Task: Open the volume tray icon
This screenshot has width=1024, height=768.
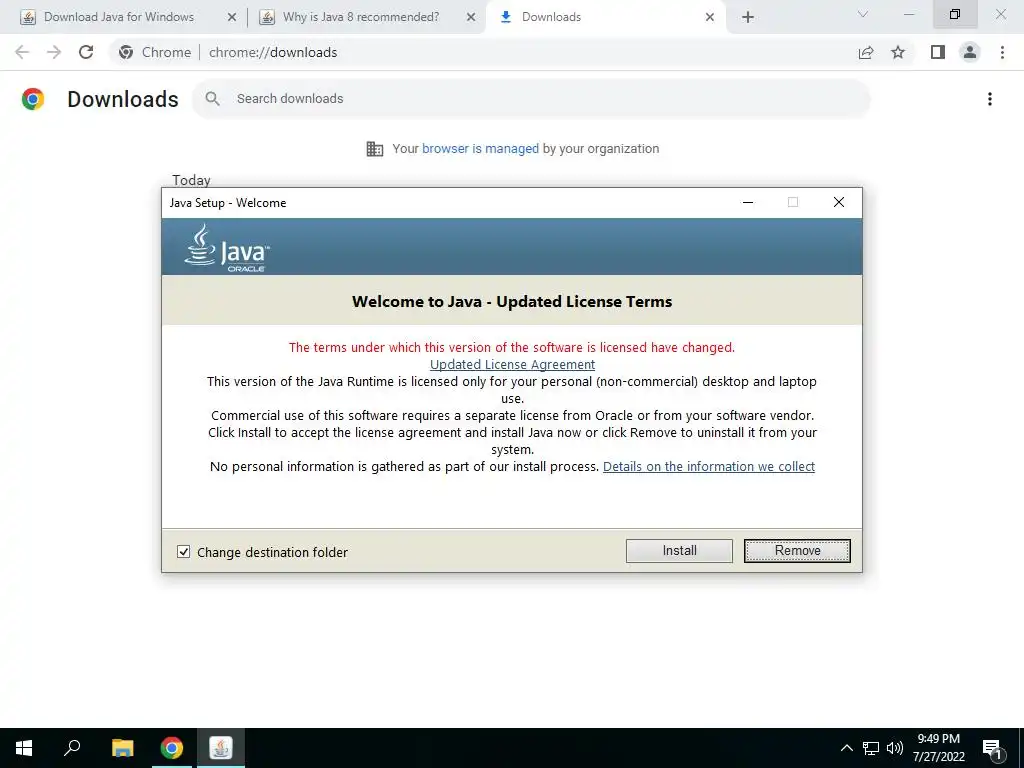Action: click(895, 748)
